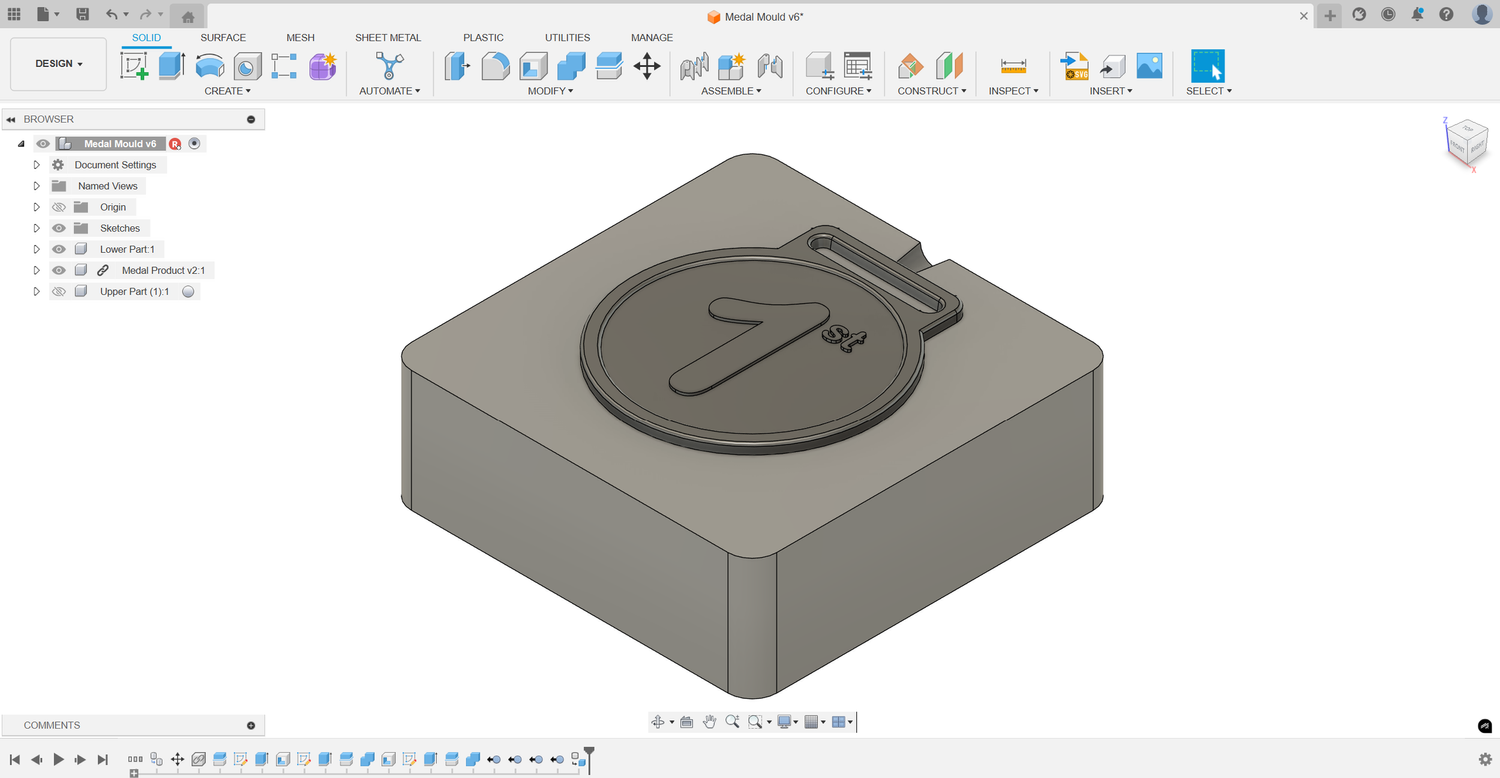The height and width of the screenshot is (778, 1500).
Task: Select the Fillet tool
Action: click(495, 66)
